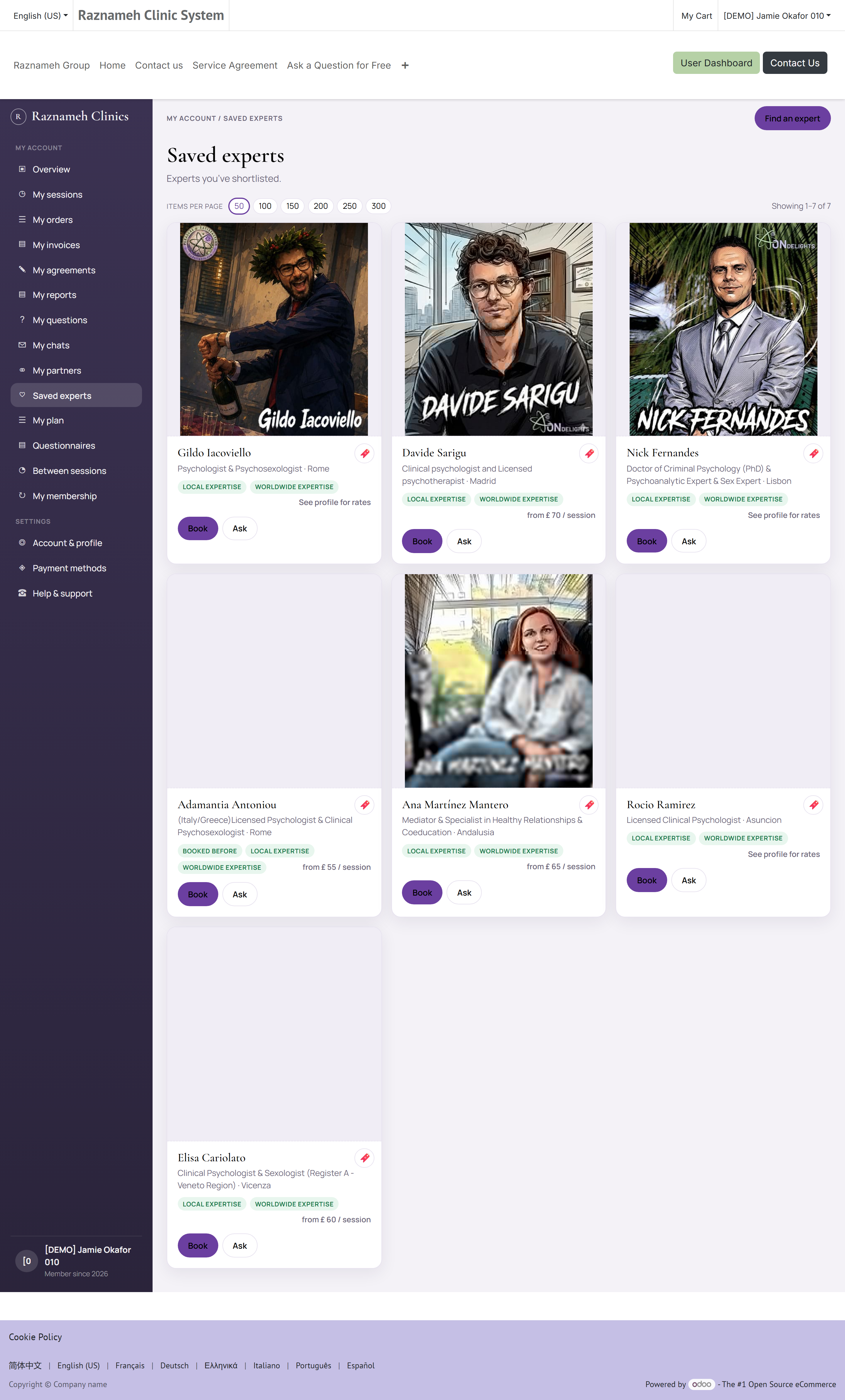Click the My chats envelope icon
The width and height of the screenshot is (845, 1400).
point(22,345)
